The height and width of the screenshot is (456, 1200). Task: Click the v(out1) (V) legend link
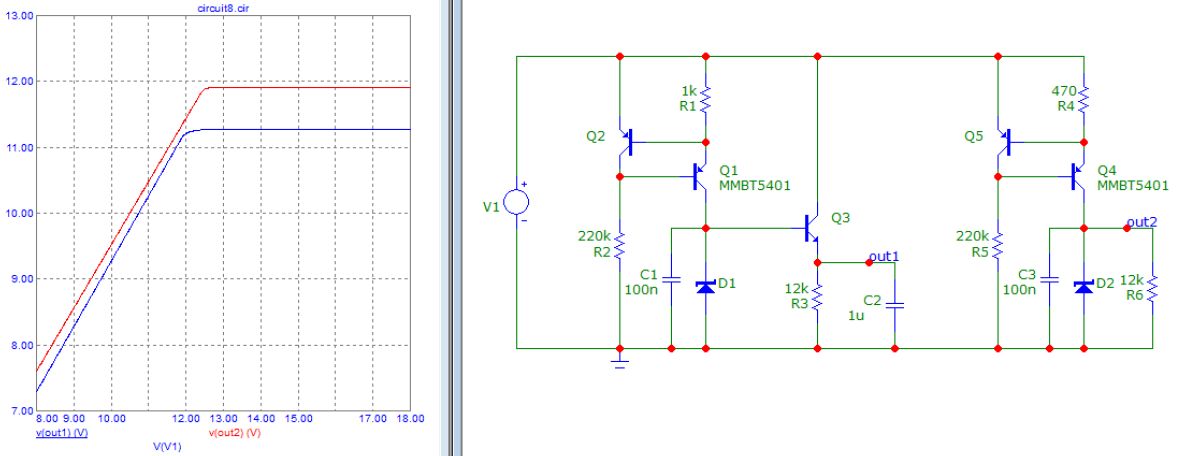pos(63,433)
